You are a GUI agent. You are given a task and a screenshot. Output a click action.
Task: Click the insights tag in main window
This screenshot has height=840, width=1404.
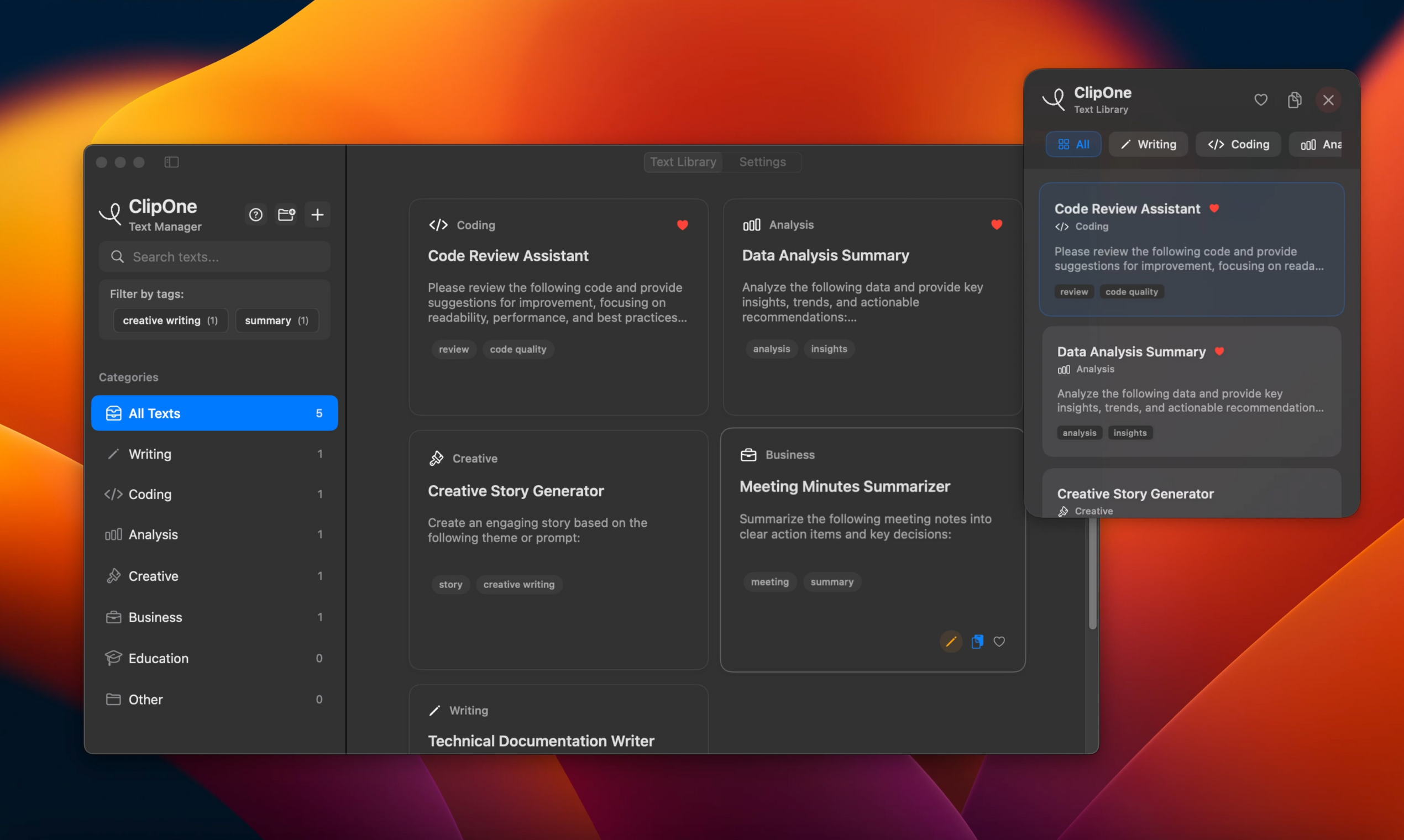click(829, 349)
